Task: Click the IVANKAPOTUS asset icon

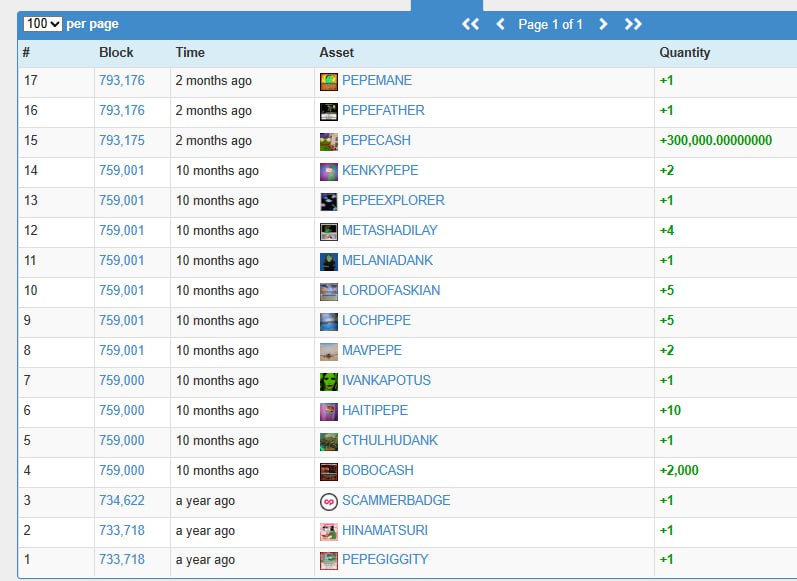Action: 329,382
